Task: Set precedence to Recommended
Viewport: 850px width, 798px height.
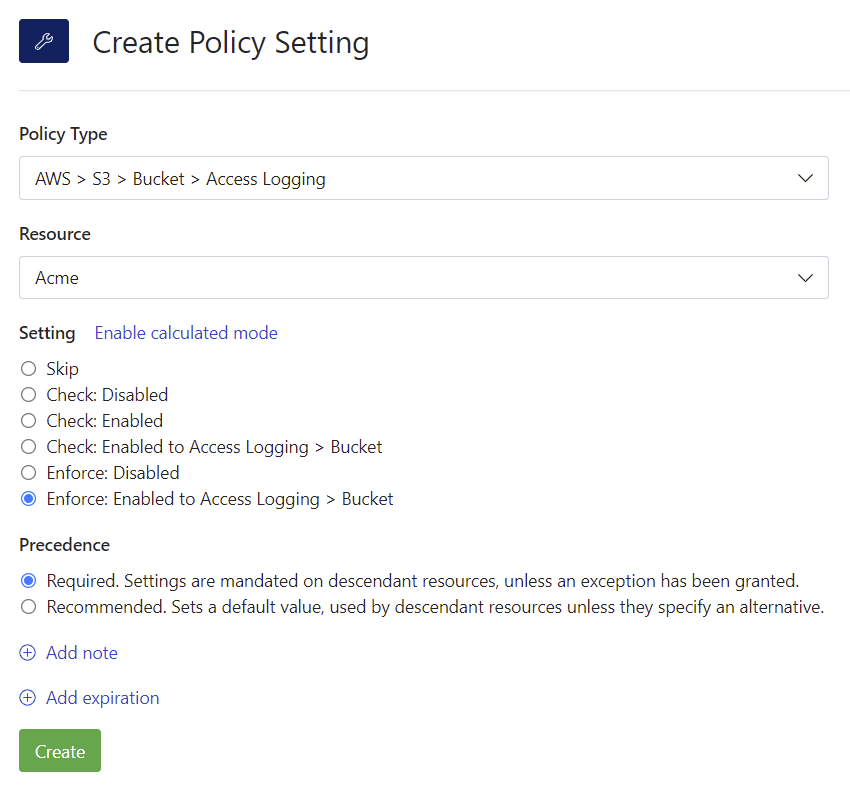Action: click(x=28, y=606)
